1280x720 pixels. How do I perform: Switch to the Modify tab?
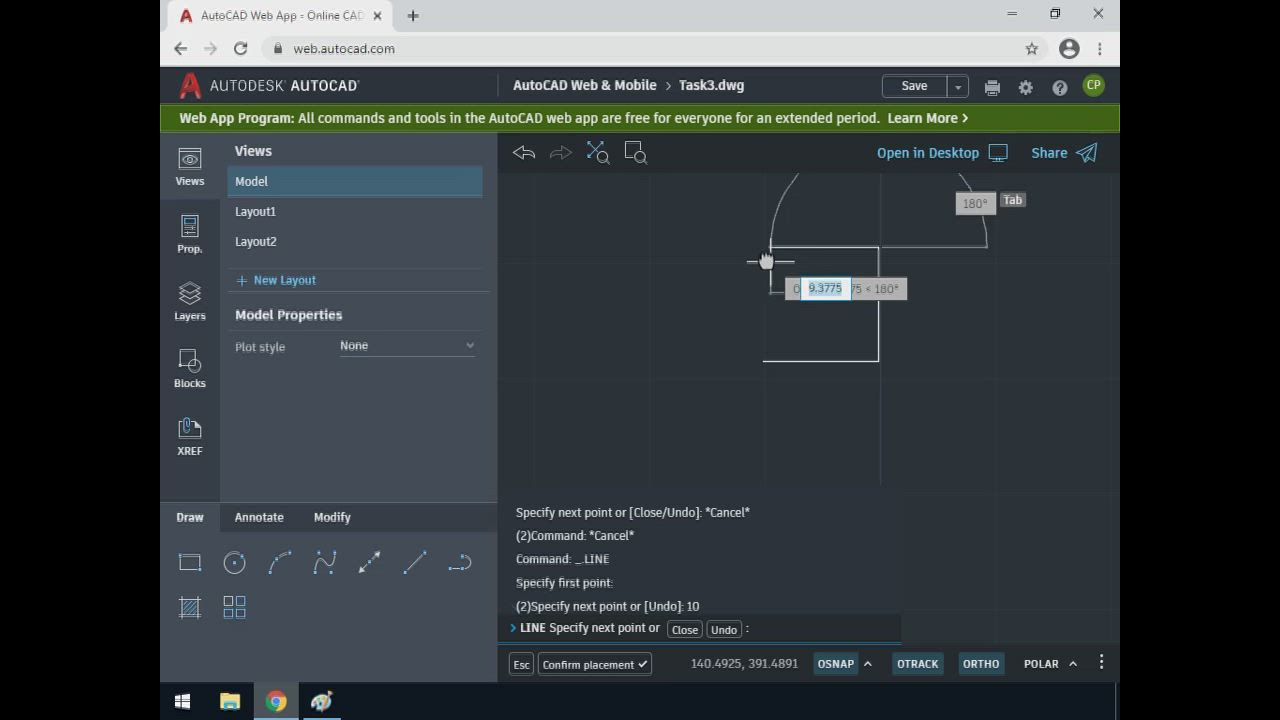(332, 517)
